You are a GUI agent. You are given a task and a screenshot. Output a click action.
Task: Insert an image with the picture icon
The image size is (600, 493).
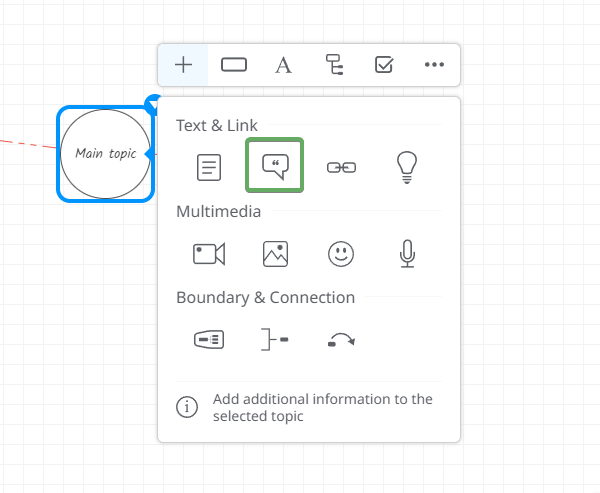(275, 254)
